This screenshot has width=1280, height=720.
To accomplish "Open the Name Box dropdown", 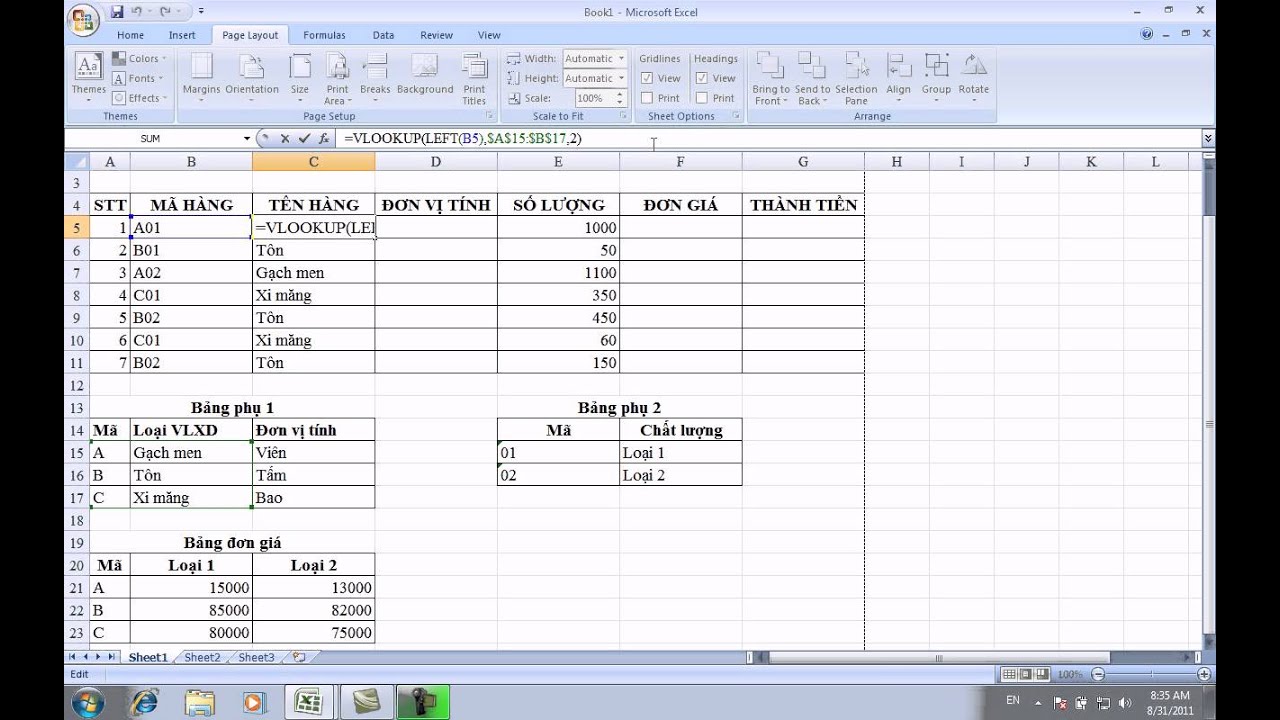I will [x=247, y=138].
